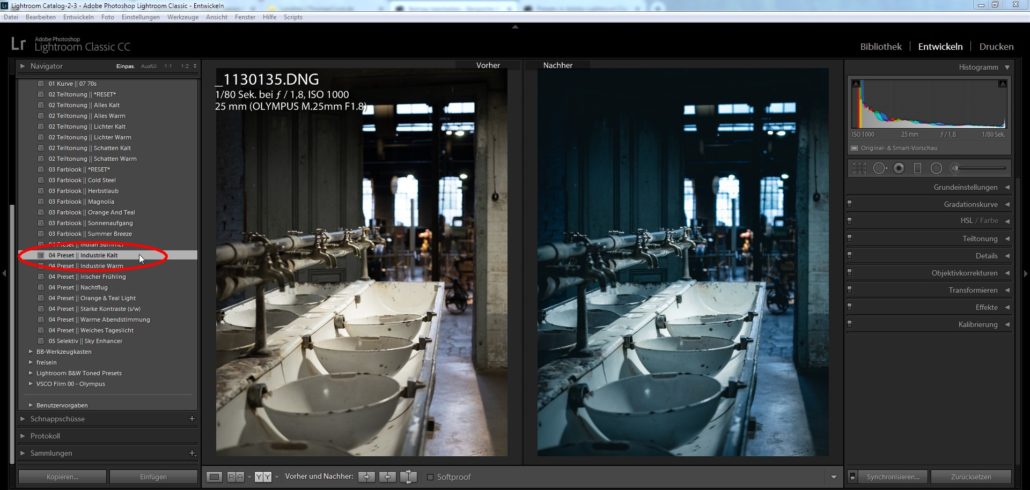Set navigator zoom to Einpas.
The width and height of the screenshot is (1030, 490).
click(x=125, y=67)
